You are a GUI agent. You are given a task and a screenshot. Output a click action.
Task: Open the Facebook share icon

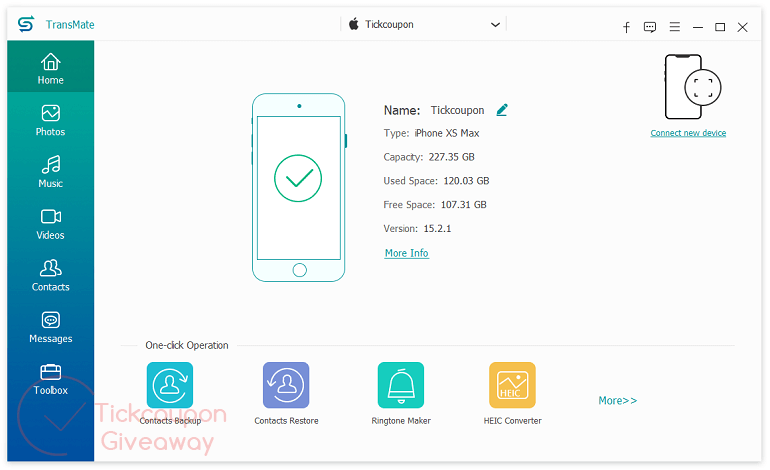[626, 27]
